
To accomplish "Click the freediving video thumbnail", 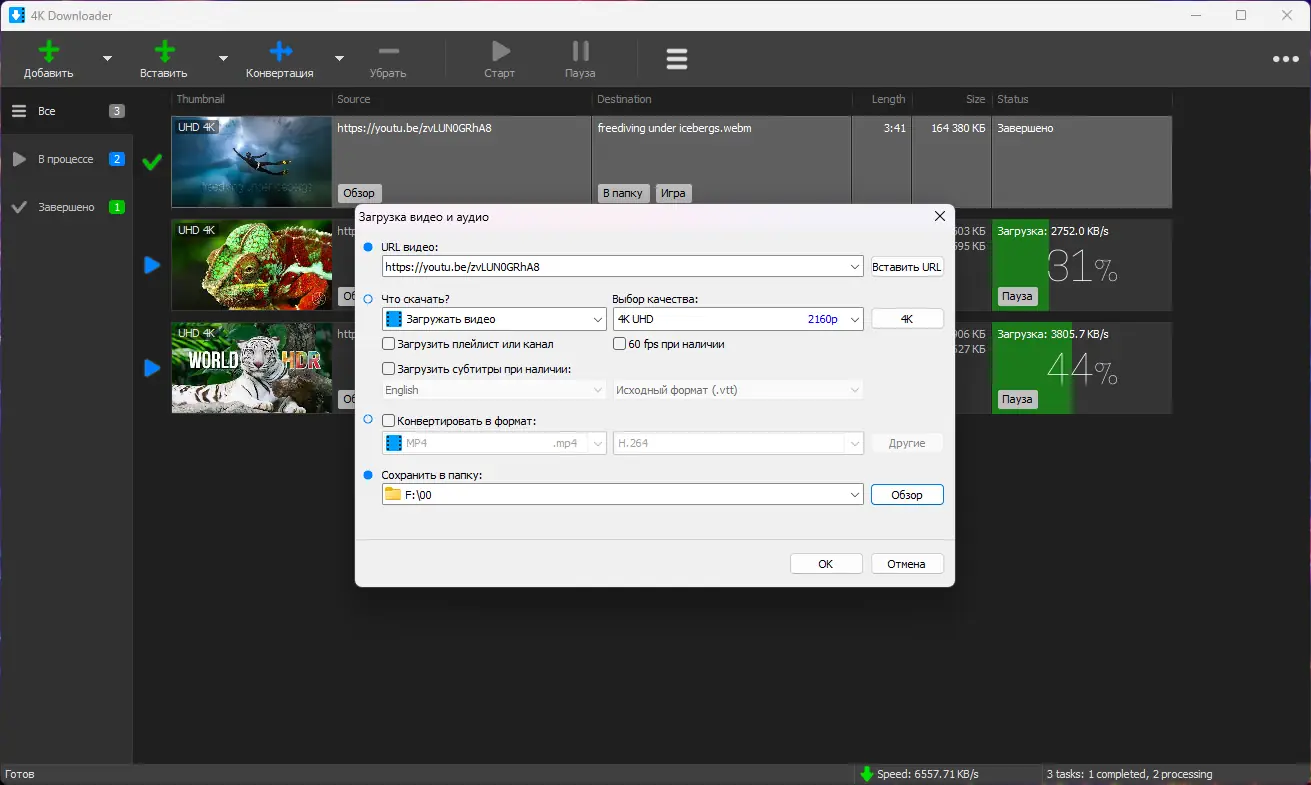I will pos(252,162).
